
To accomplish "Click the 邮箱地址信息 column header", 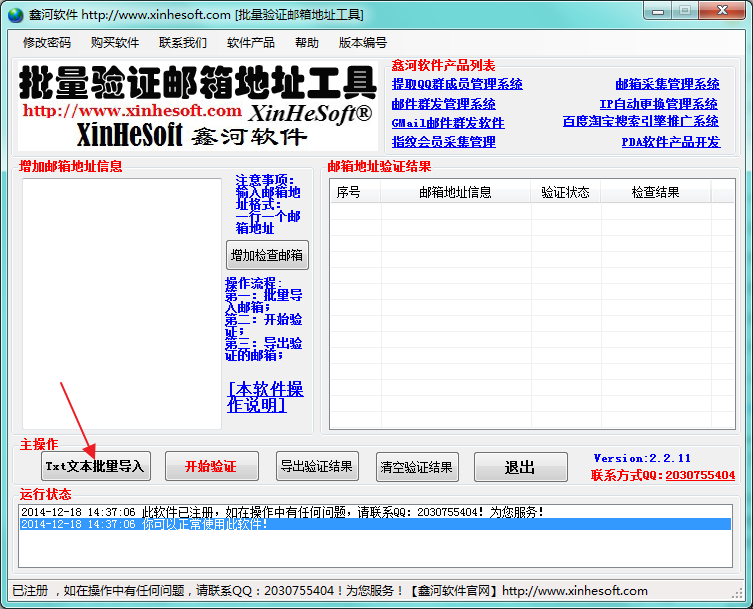I will [x=455, y=193].
